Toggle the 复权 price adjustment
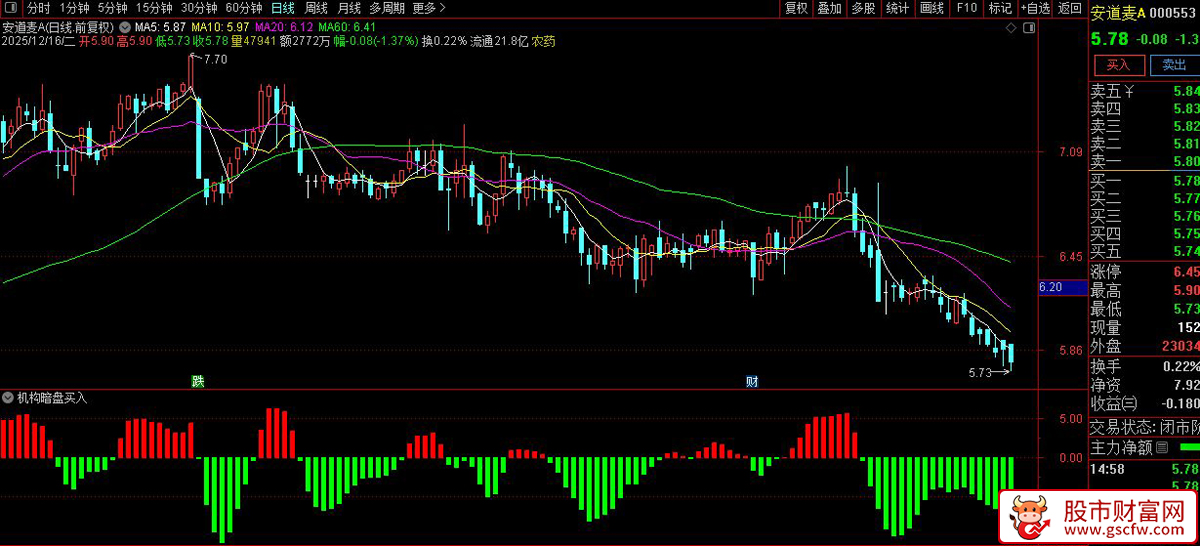The width and height of the screenshot is (1200, 546). 796,9
